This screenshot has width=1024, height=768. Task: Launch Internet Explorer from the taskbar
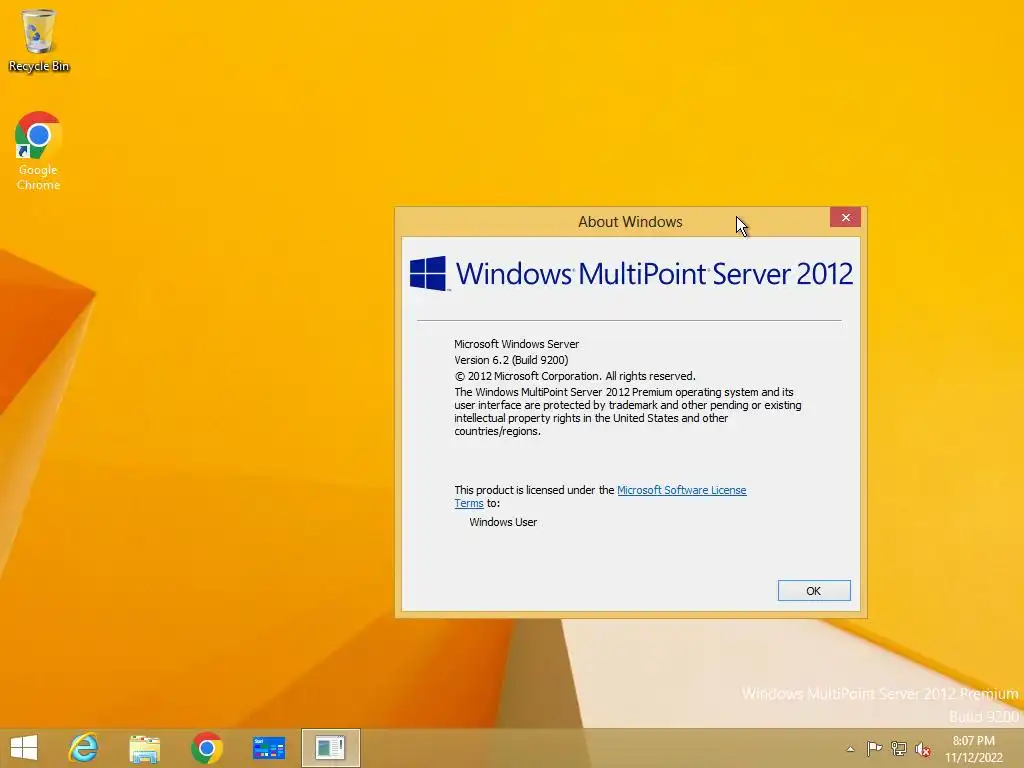(84, 748)
